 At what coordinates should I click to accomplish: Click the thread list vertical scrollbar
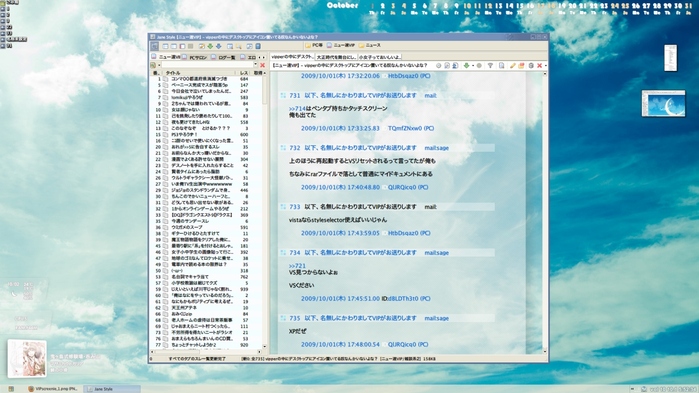[265, 212]
